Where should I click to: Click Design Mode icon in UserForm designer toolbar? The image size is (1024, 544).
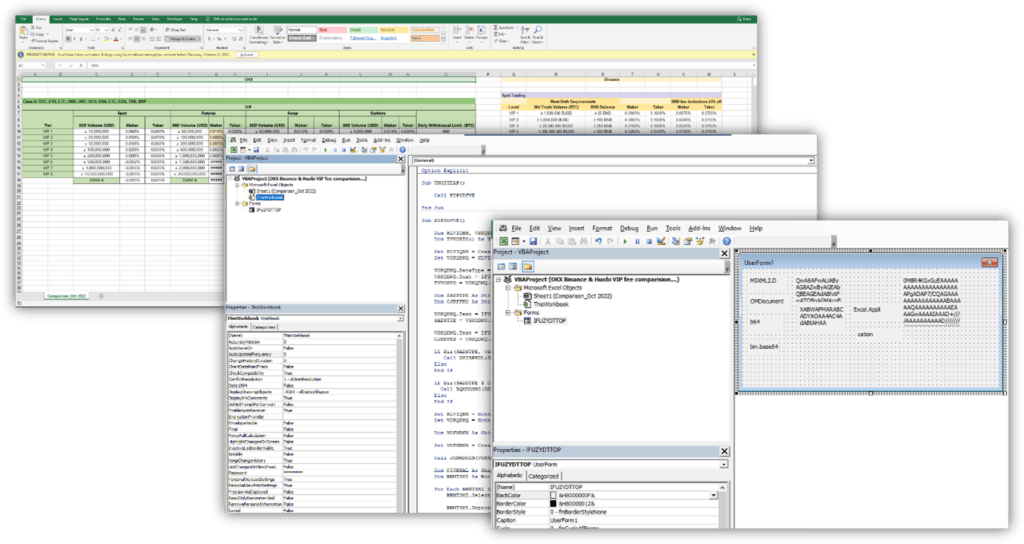click(x=662, y=241)
